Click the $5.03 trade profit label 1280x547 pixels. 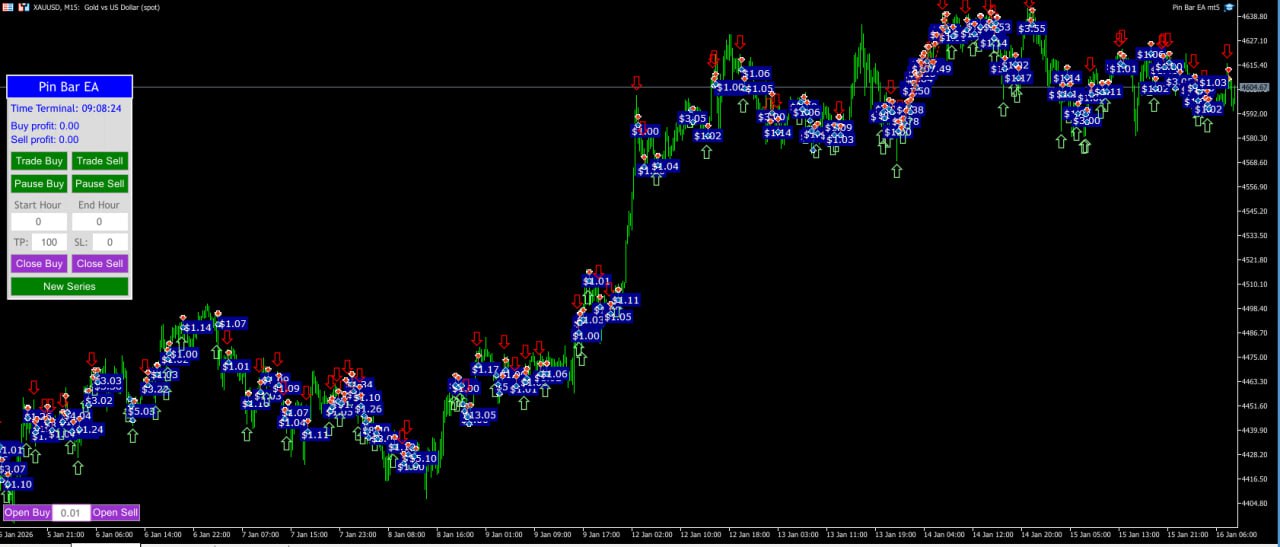coord(141,411)
